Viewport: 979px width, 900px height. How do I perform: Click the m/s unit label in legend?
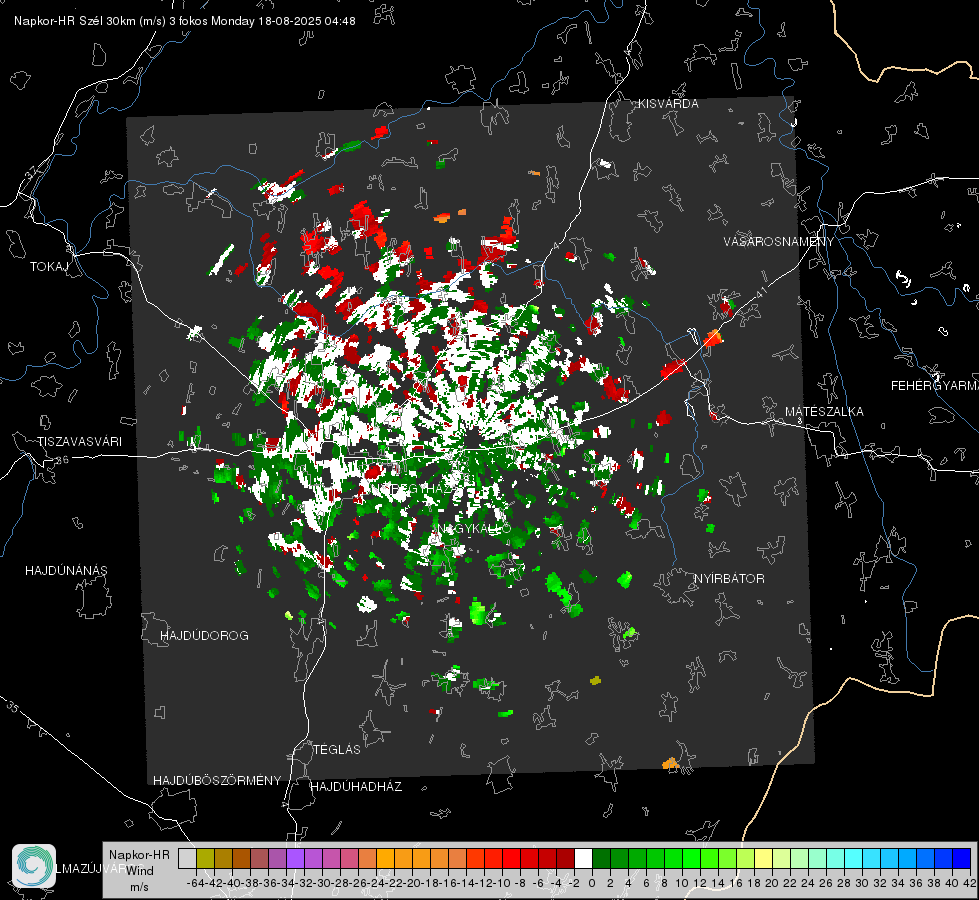[x=139, y=887]
